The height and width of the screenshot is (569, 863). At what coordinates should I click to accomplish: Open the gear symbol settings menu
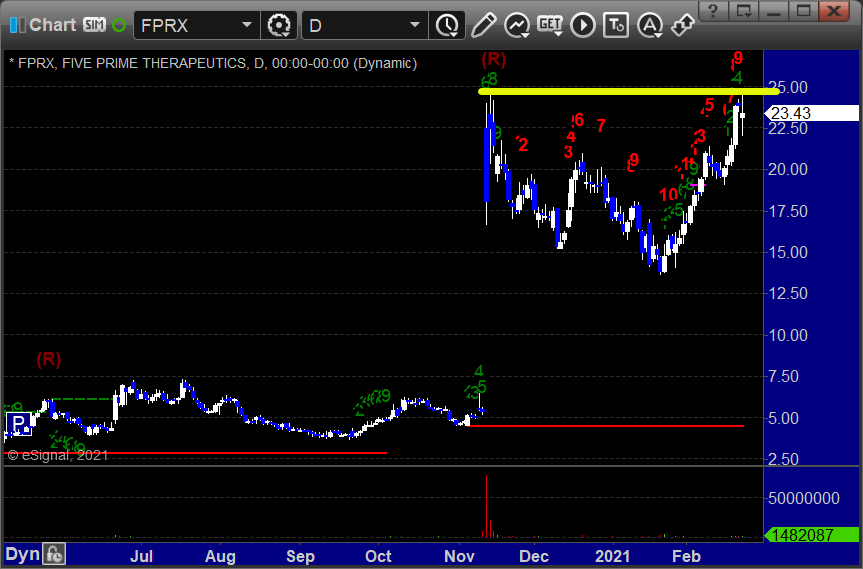click(x=279, y=25)
